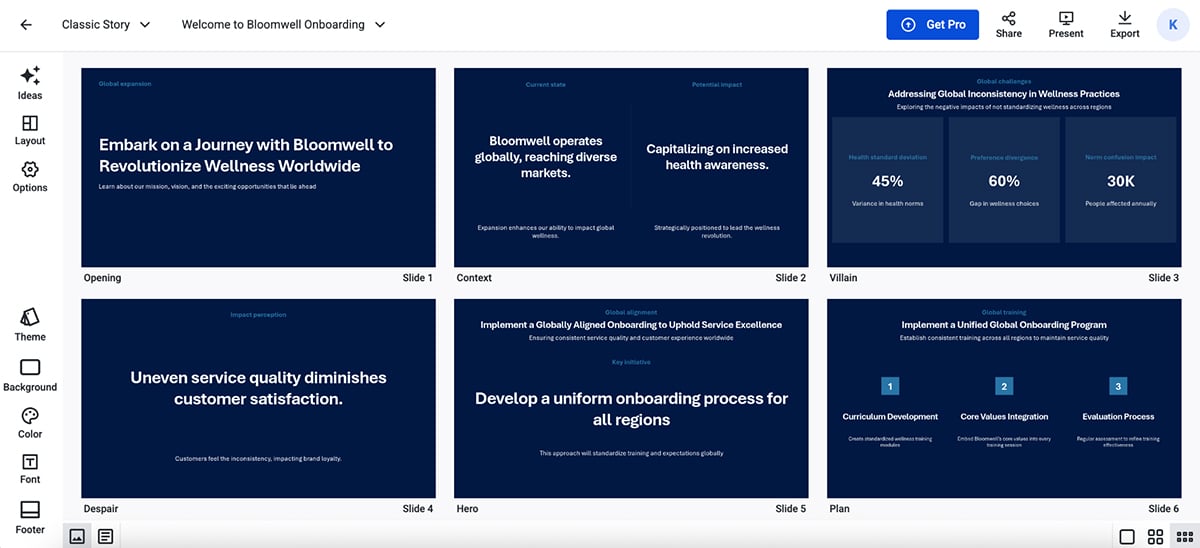Click the slide 1 headline 'Embark on a Journey'
Viewport: 1200px width, 548px height.
pos(246,155)
